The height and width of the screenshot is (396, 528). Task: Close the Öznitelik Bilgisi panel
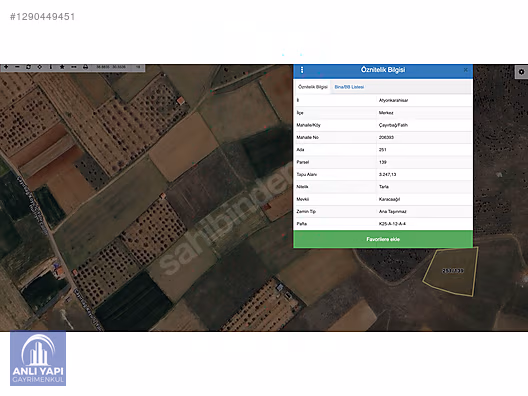[x=465, y=70]
